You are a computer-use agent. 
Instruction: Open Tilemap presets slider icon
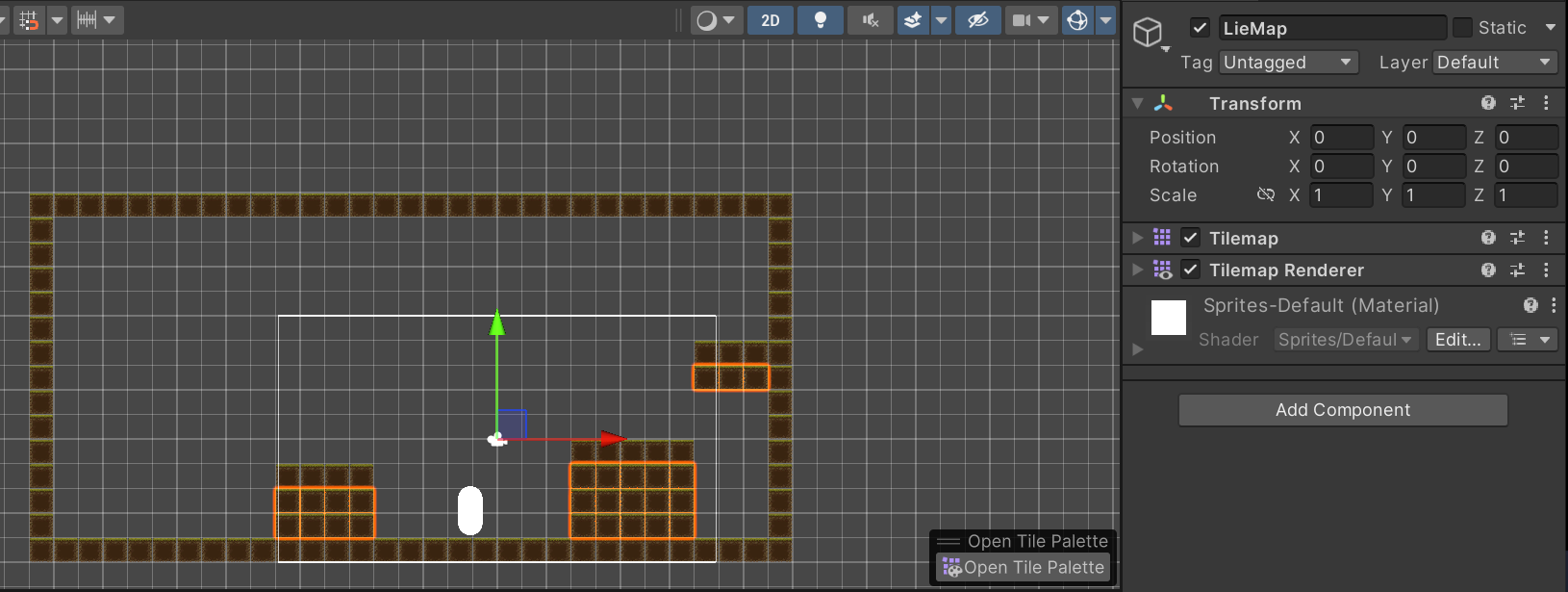[x=1517, y=238]
